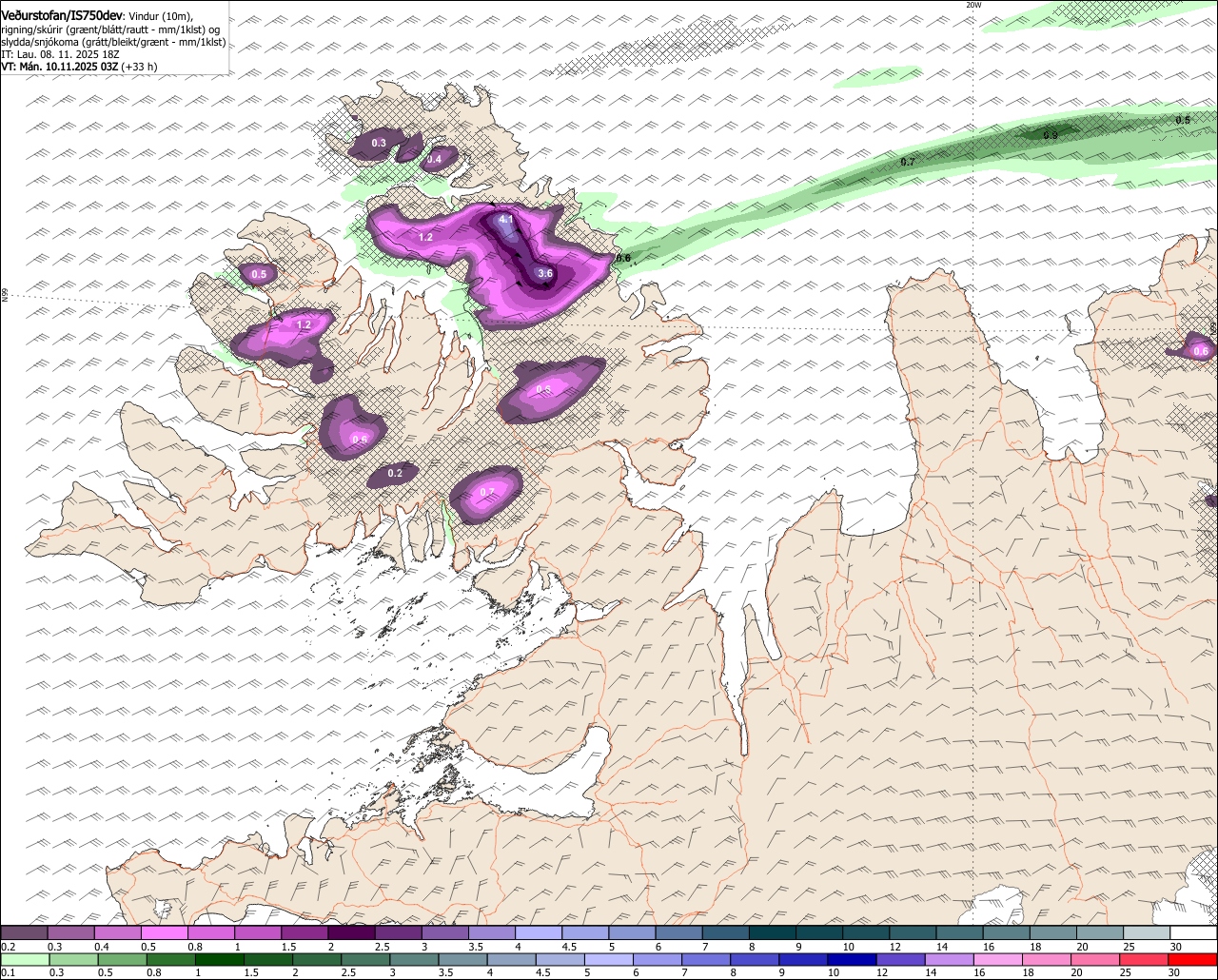Click the 0.9 label in the green rain band
Screen dimensions: 1218x980
click(1051, 135)
